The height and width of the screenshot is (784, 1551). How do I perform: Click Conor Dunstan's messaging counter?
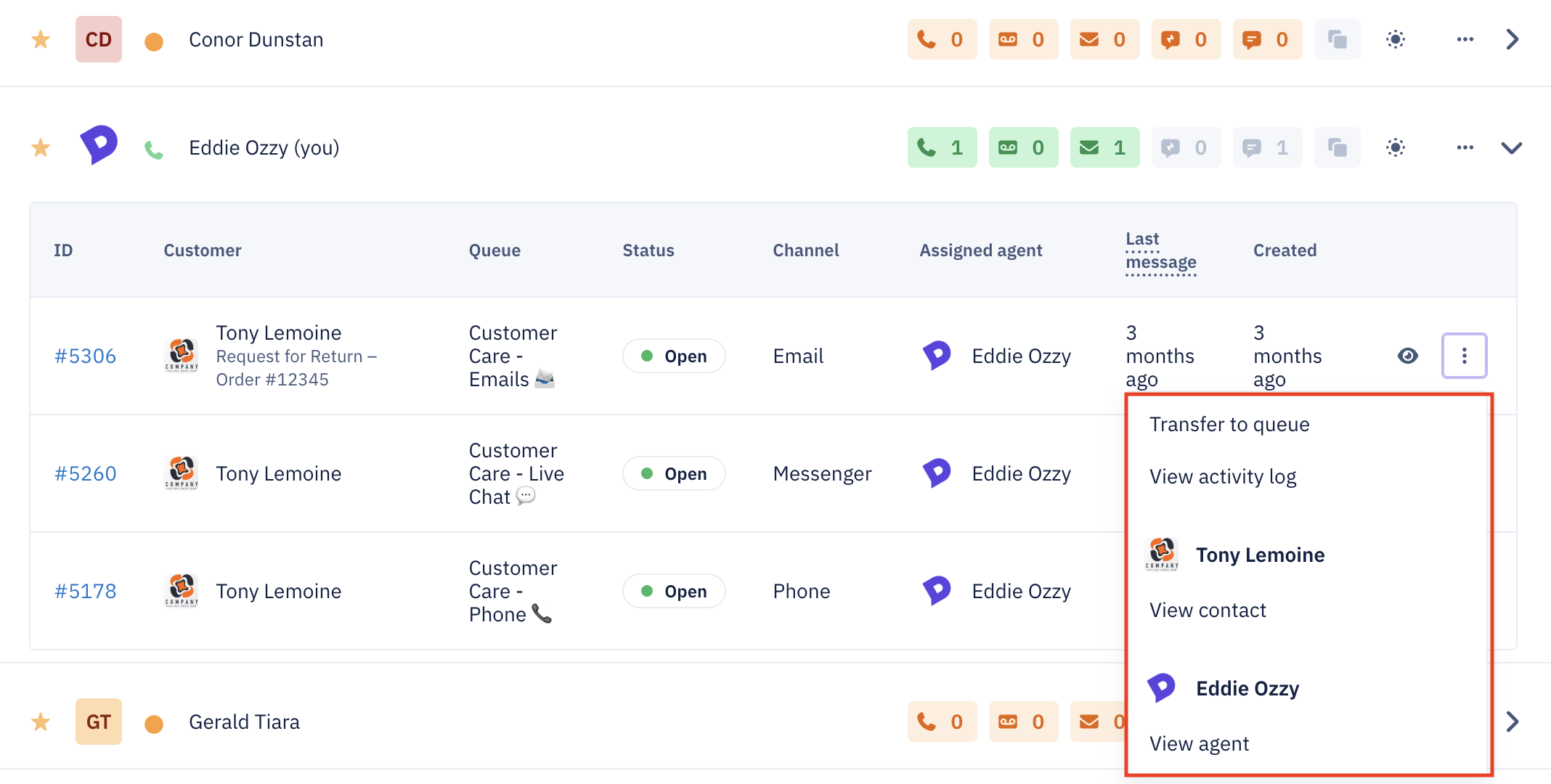(x=1267, y=39)
